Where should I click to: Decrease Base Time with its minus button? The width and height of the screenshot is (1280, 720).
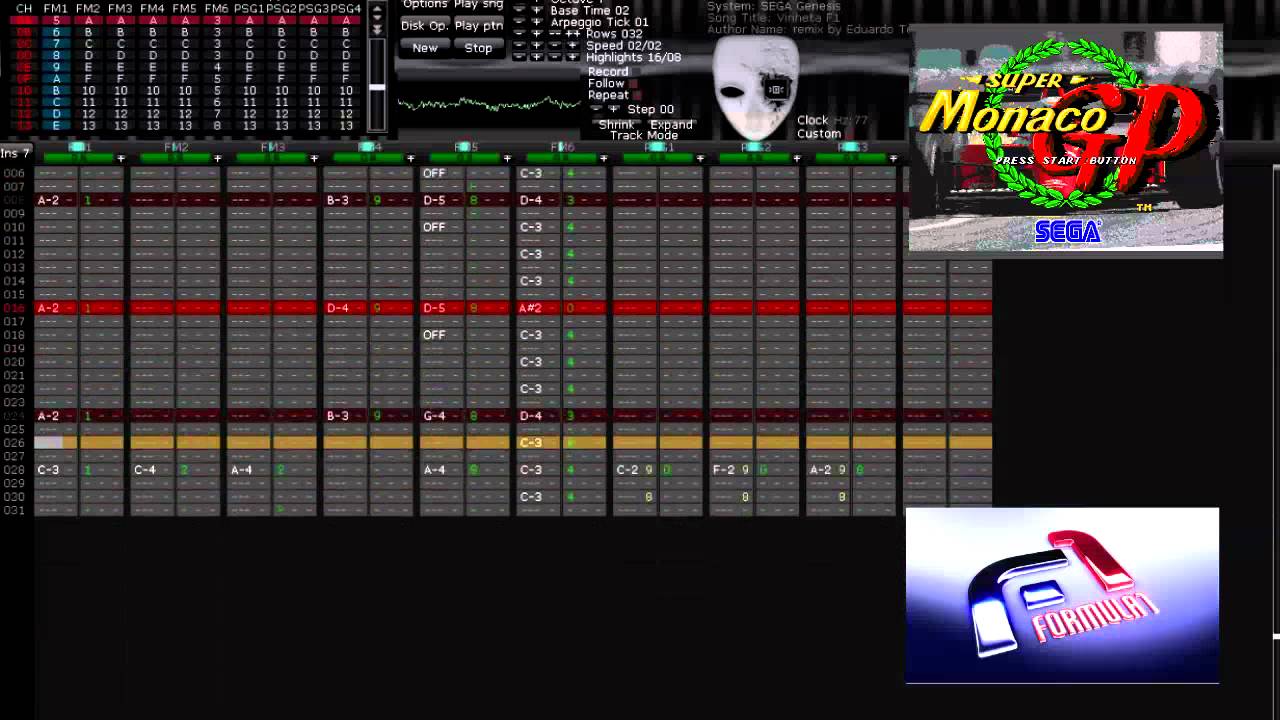519,9
